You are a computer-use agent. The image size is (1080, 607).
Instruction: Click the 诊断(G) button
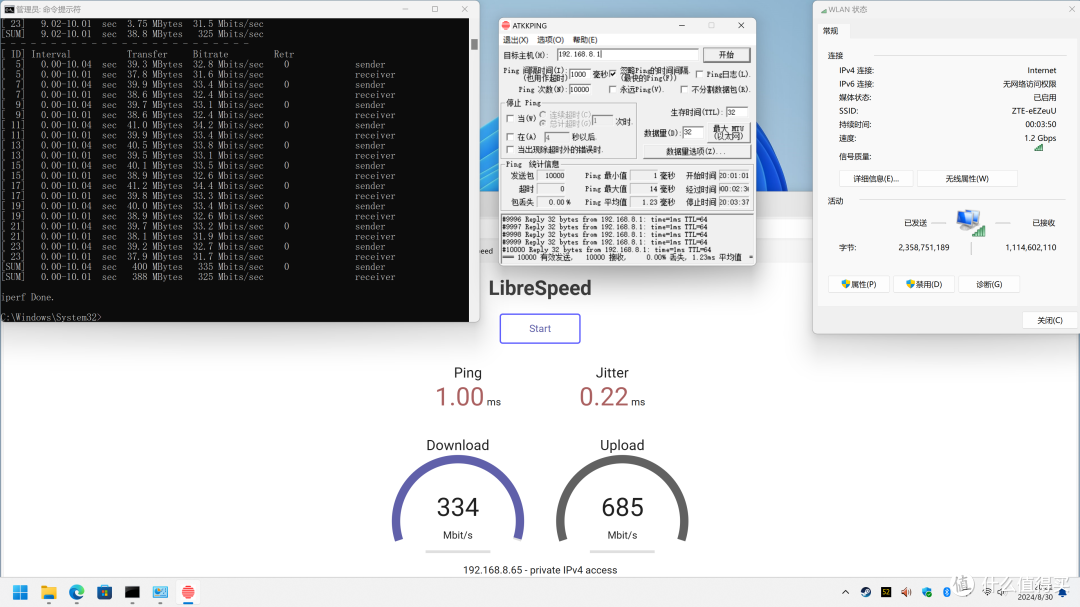[x=989, y=284]
